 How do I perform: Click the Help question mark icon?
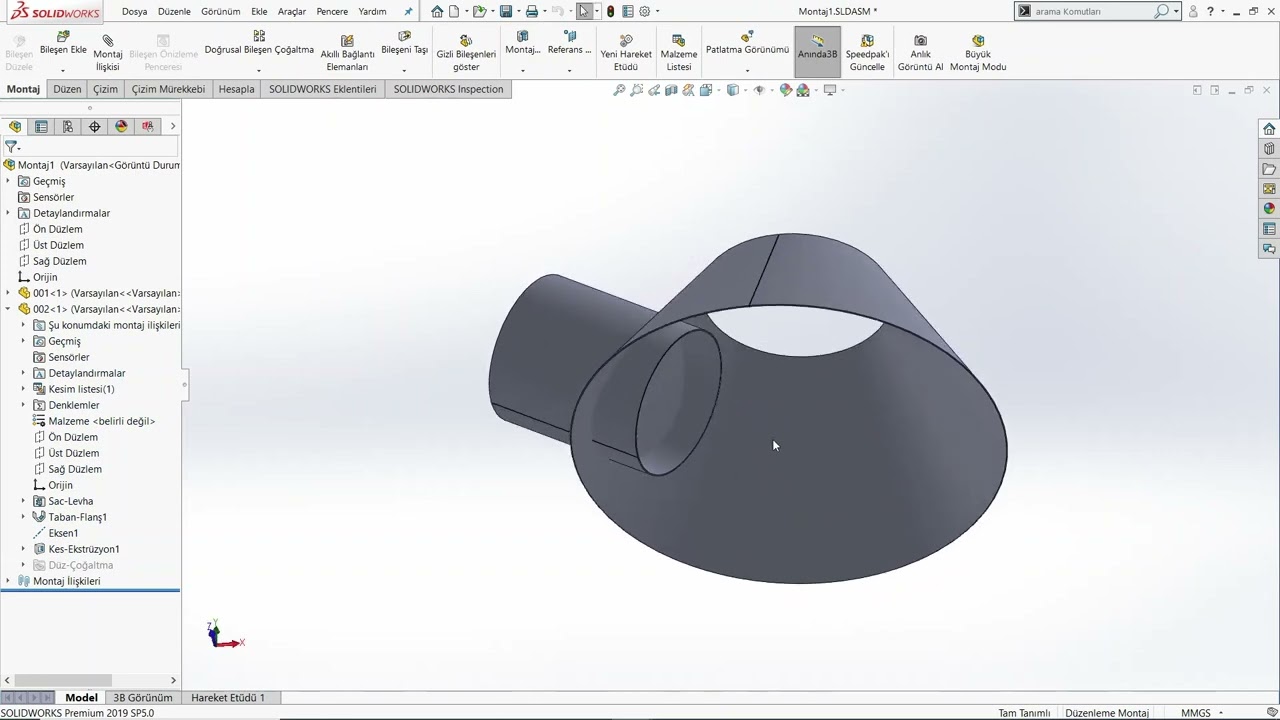(x=1210, y=11)
